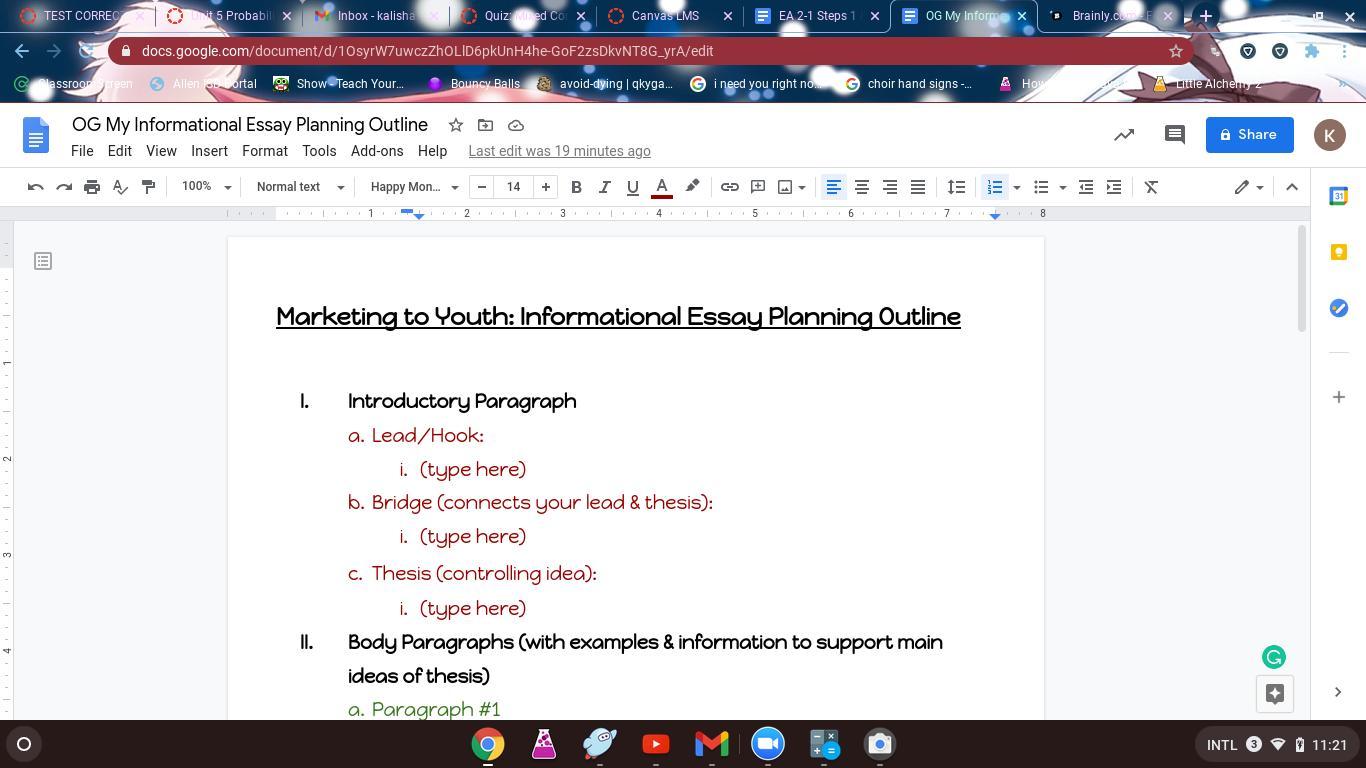Click the blue Share button
This screenshot has height=768, width=1366.
1249,135
